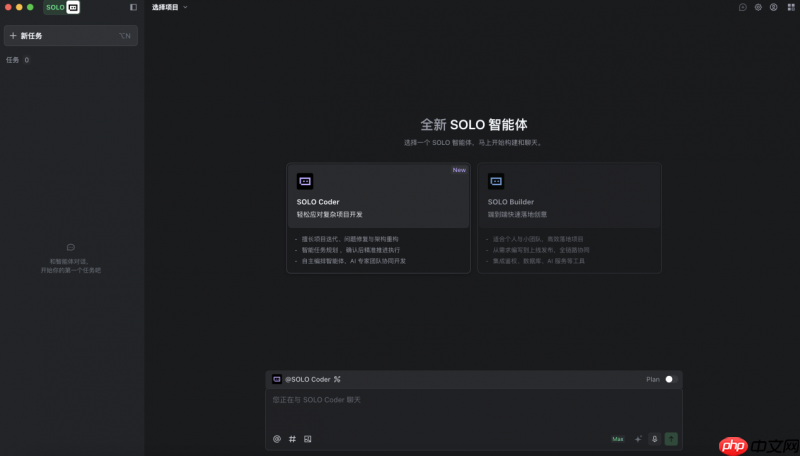Viewport: 800px width, 456px height.
Task: Click the green send arrow button
Action: coord(671,439)
